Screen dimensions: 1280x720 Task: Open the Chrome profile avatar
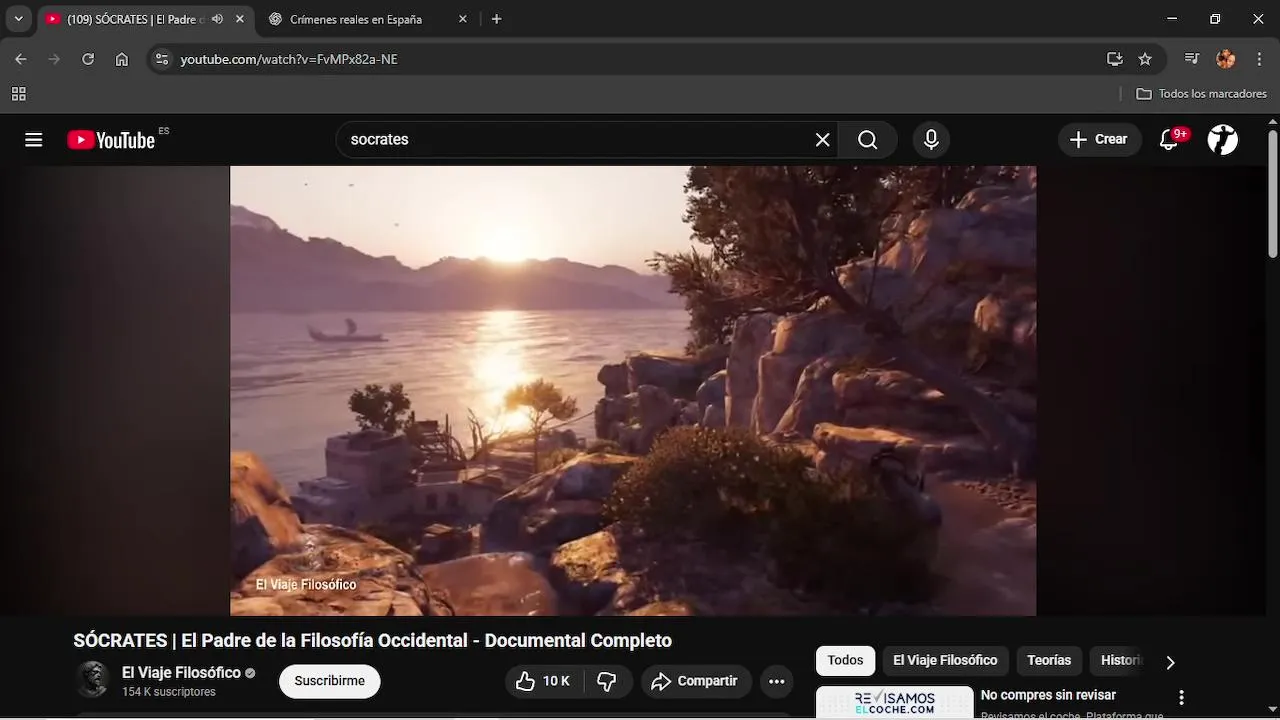(x=1225, y=59)
